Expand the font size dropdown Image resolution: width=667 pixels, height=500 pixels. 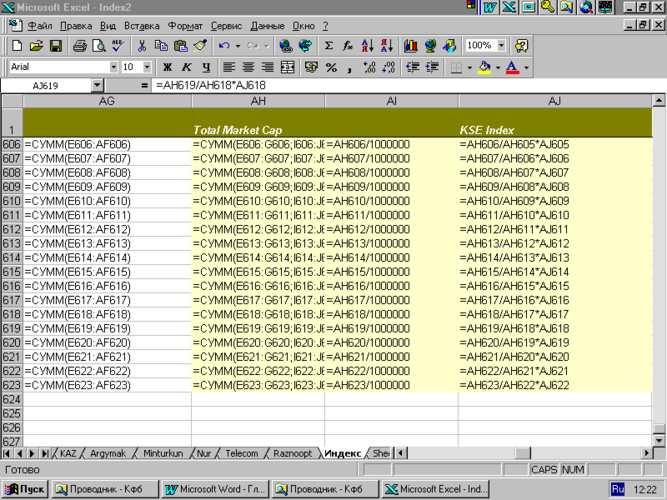point(145,67)
